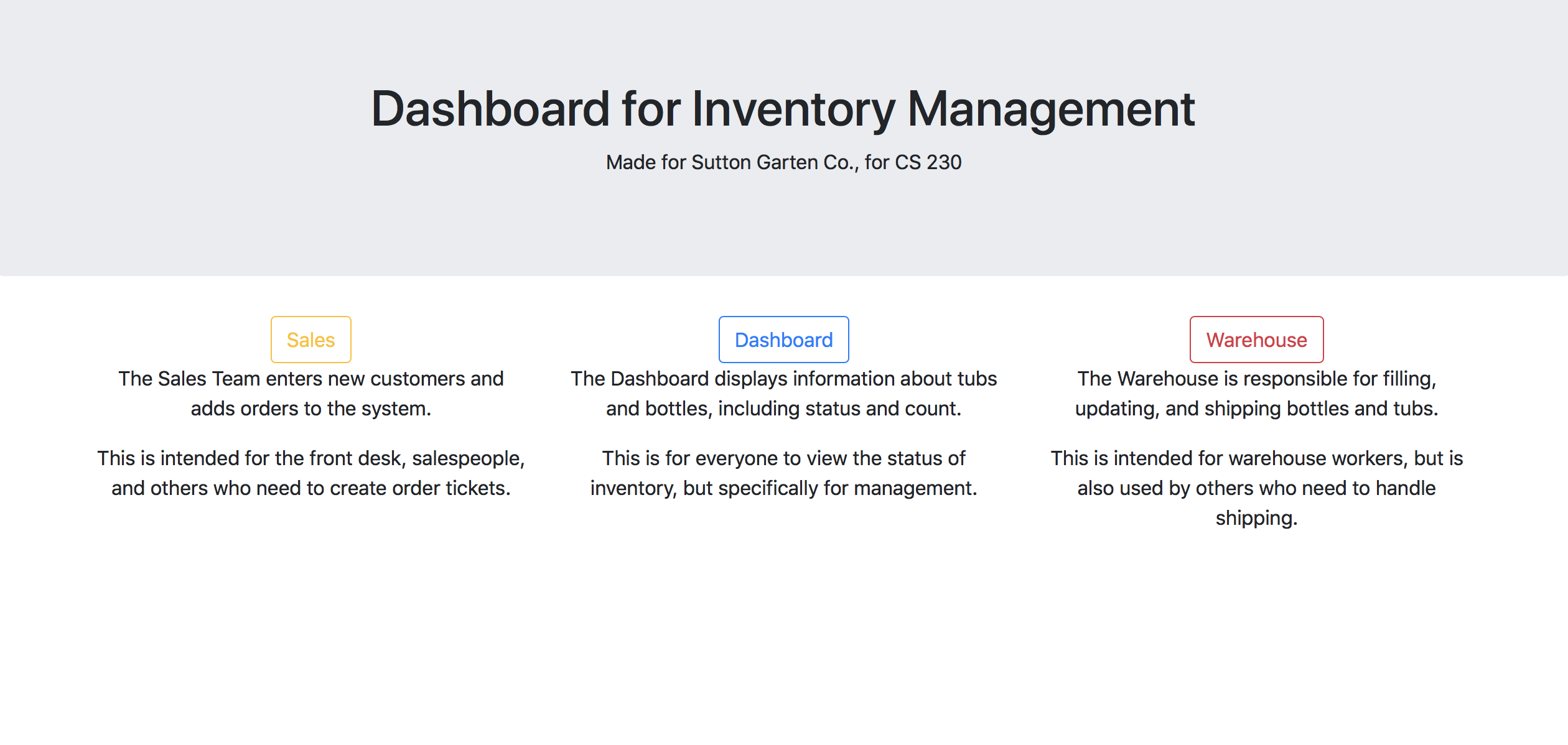The image size is (1568, 745).
Task: Click CS 230 in the subtitle
Action: pyautogui.click(x=928, y=162)
